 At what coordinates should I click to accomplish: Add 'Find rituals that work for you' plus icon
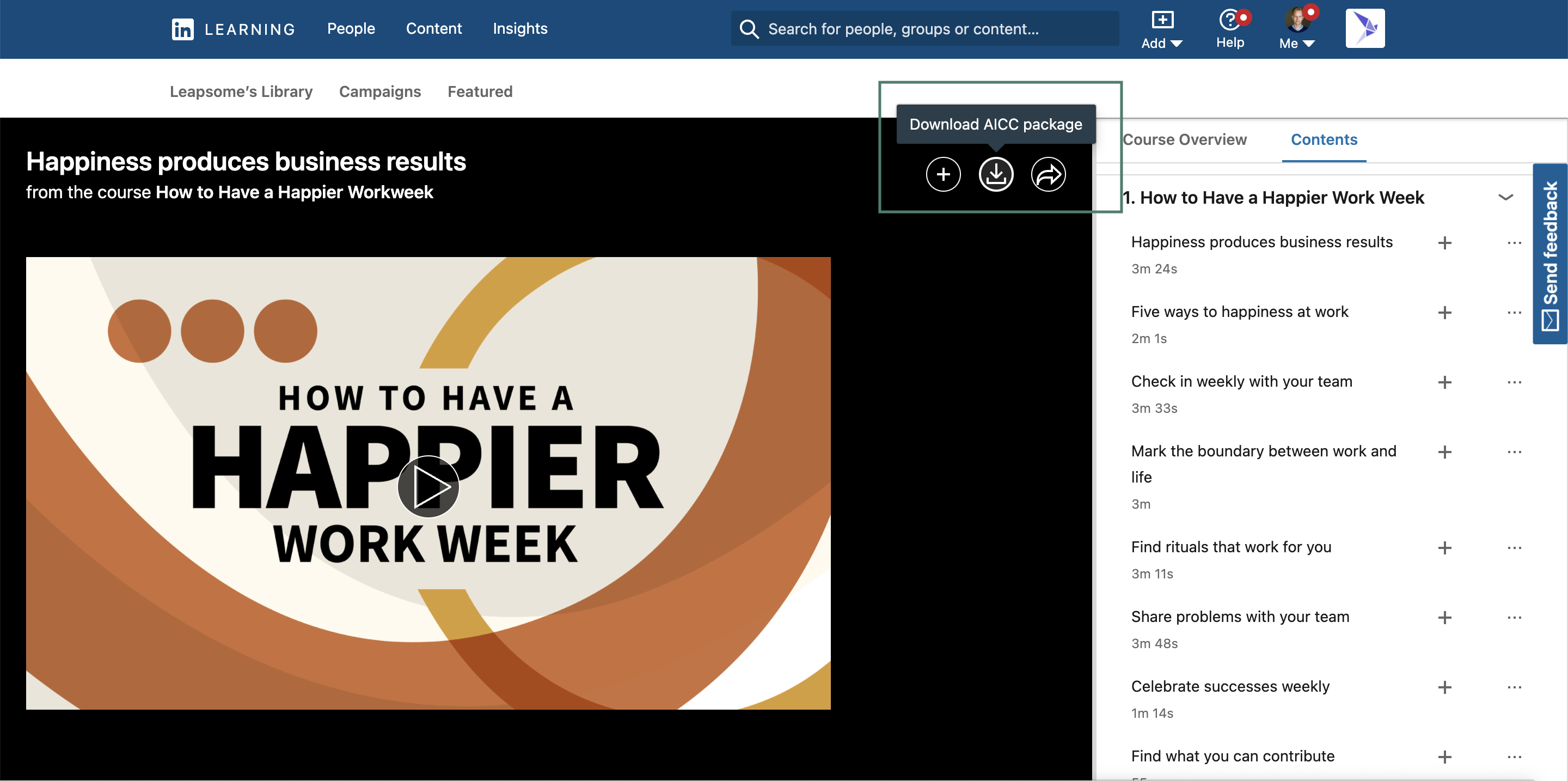pyautogui.click(x=1444, y=548)
